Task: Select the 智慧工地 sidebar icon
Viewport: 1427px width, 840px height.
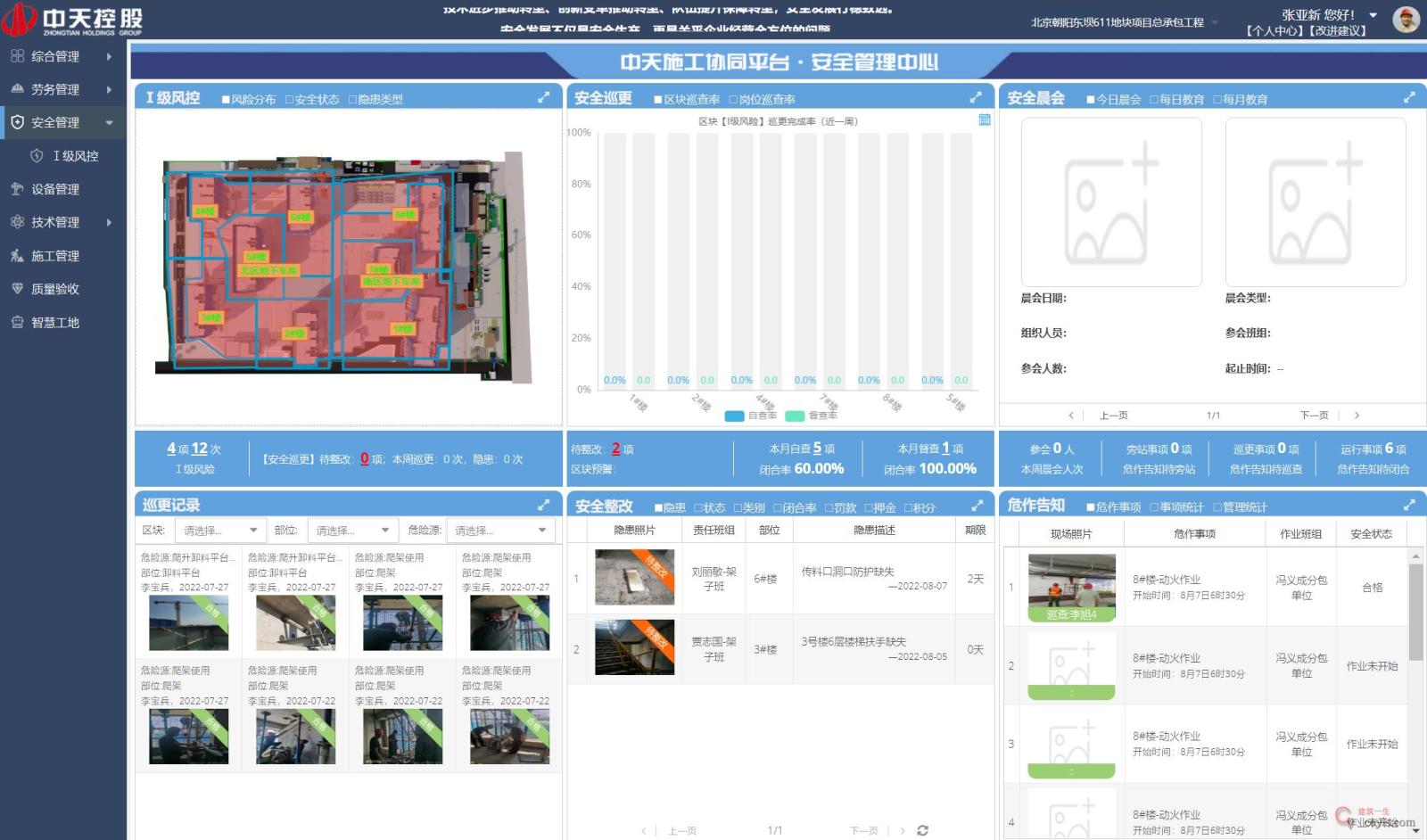Action: (54, 322)
